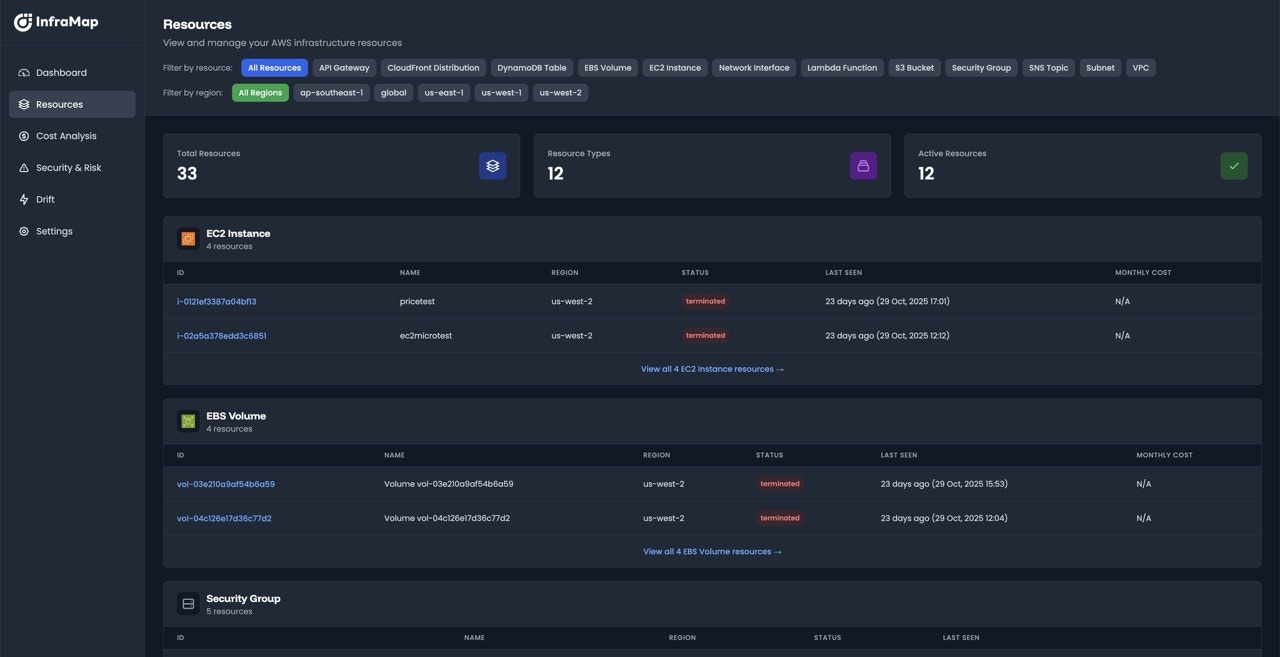Click the green EBS Volume section icon

point(188,421)
